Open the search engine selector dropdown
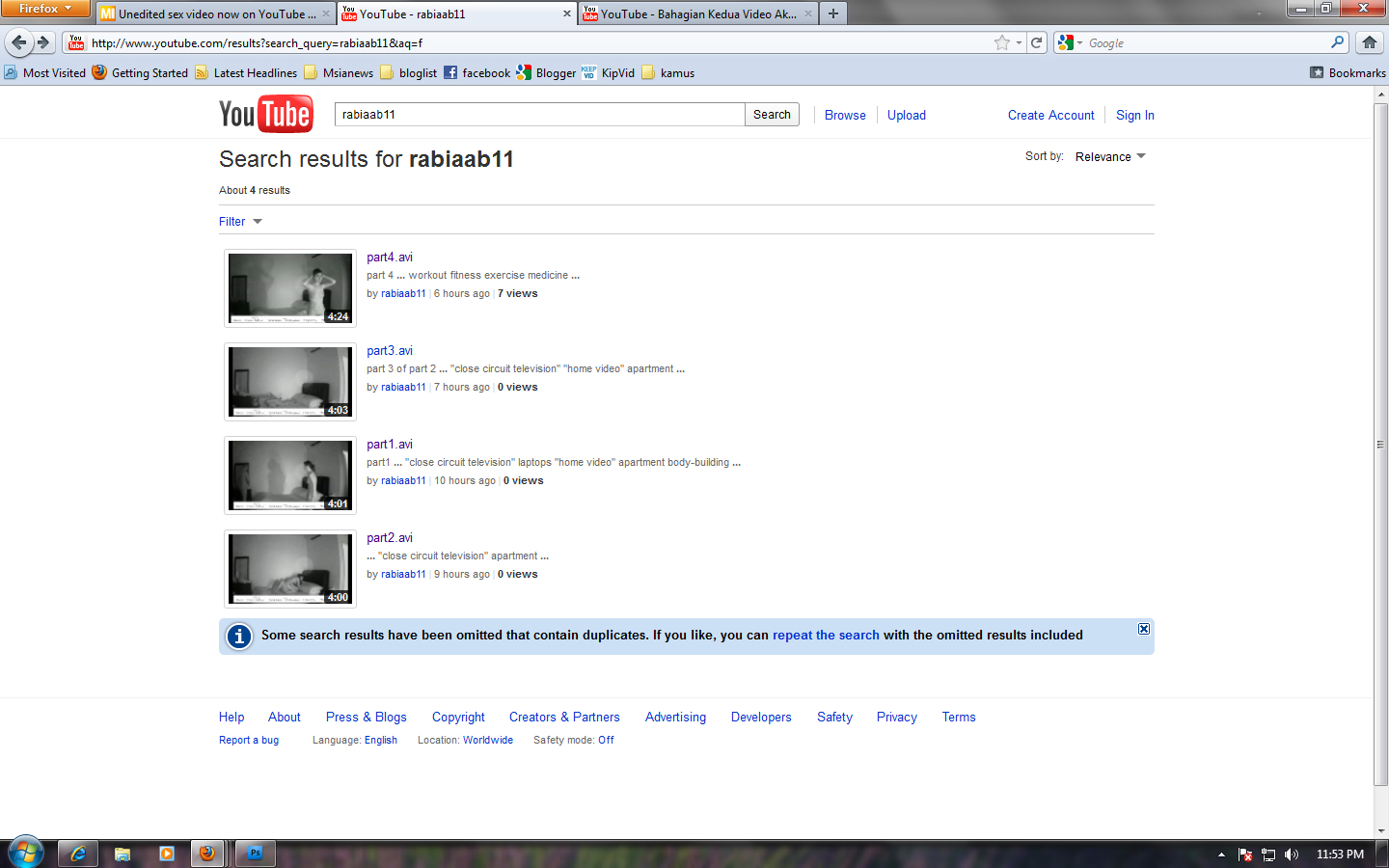This screenshot has width=1389, height=868. click(1071, 42)
